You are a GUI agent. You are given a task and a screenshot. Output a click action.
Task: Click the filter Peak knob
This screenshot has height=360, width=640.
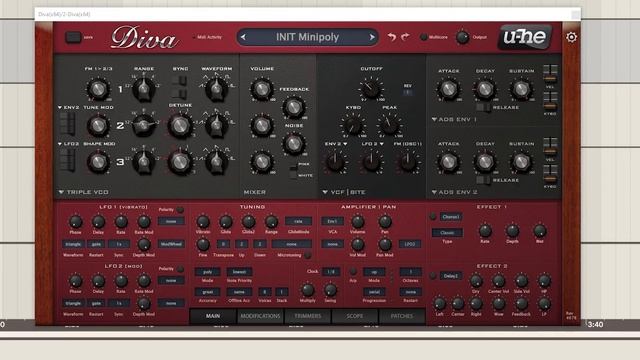tap(389, 124)
